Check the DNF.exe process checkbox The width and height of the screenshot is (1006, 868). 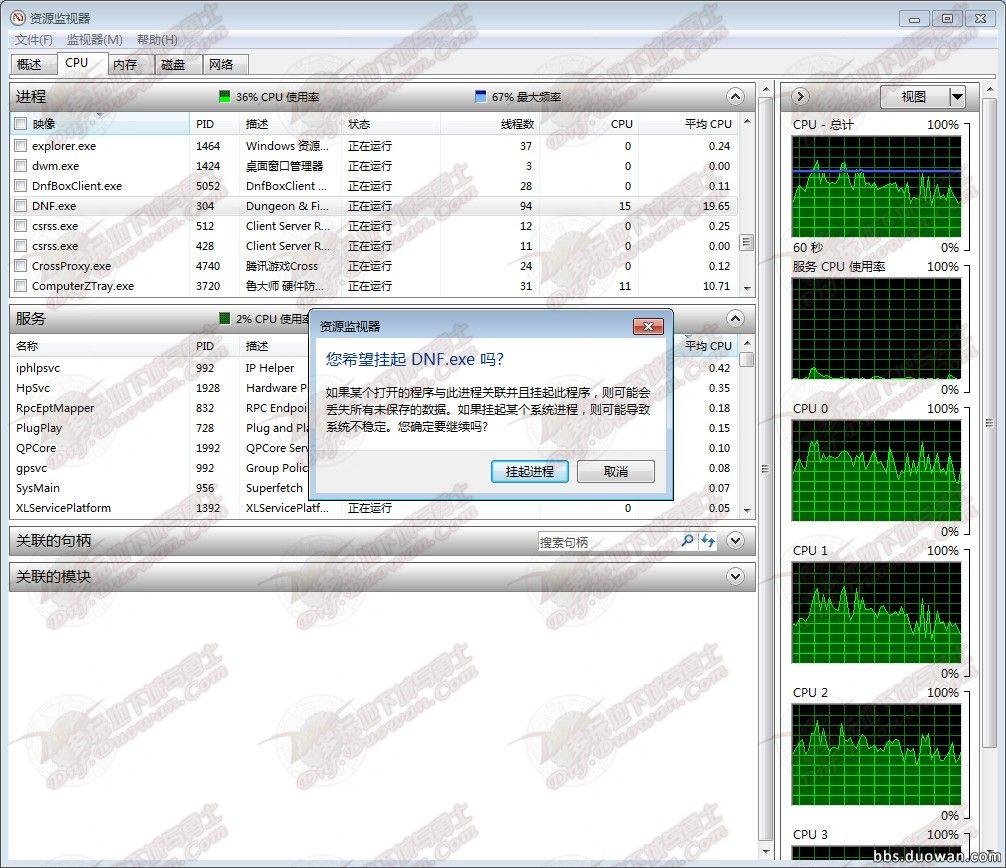(21, 206)
